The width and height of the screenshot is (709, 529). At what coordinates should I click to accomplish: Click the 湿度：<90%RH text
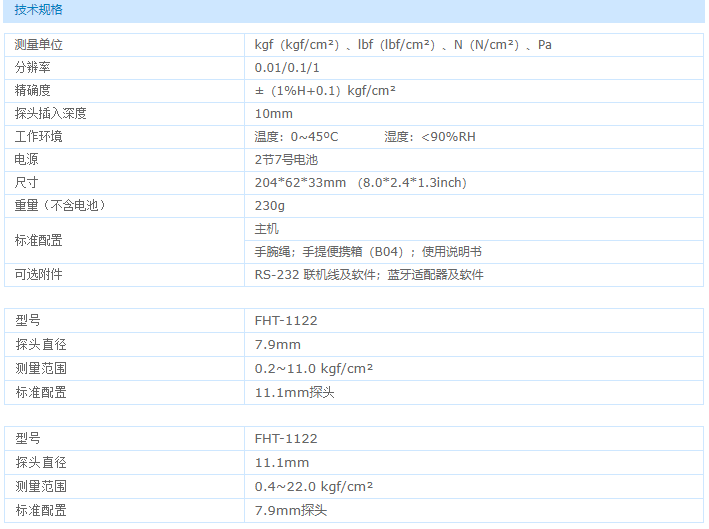pos(430,137)
